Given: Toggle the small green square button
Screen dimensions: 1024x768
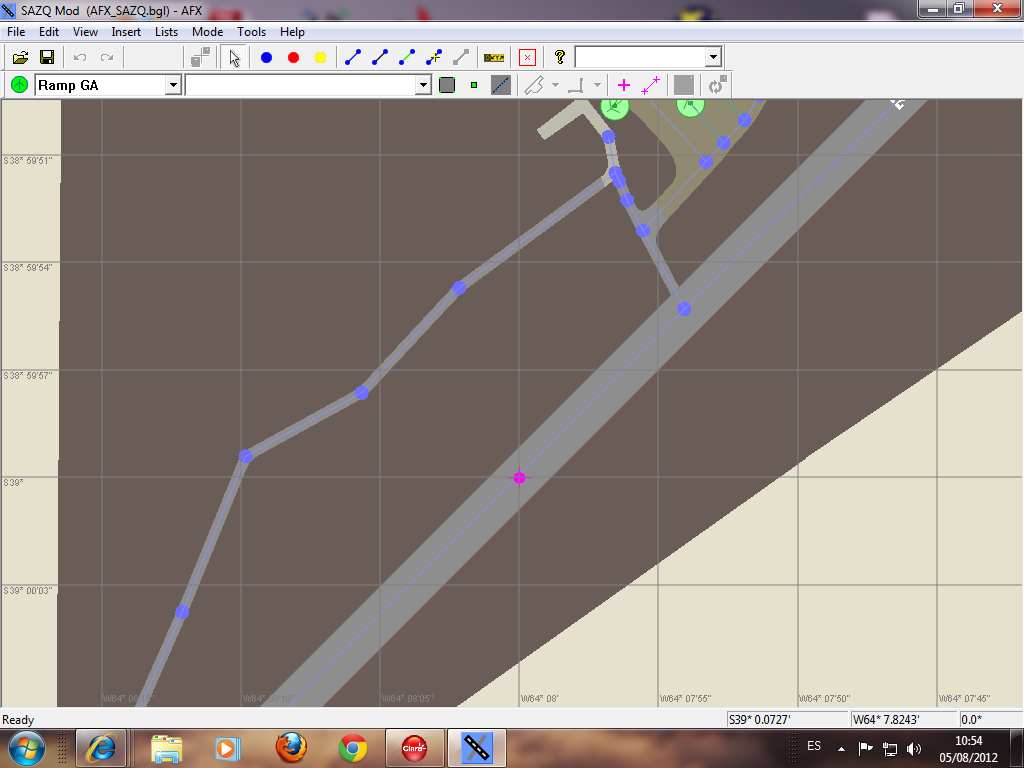Looking at the screenshot, I should [474, 86].
